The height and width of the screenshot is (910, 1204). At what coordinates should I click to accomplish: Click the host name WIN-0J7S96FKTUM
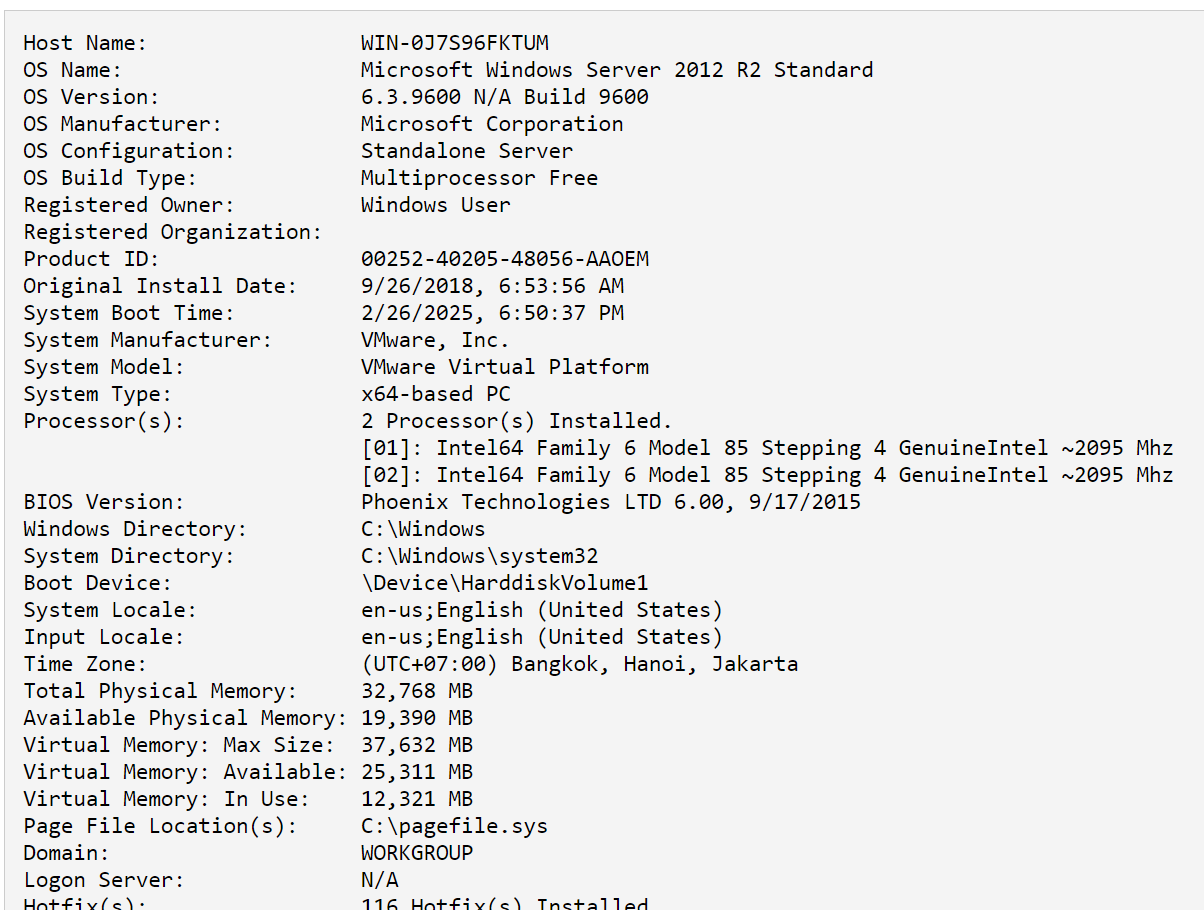click(x=454, y=43)
